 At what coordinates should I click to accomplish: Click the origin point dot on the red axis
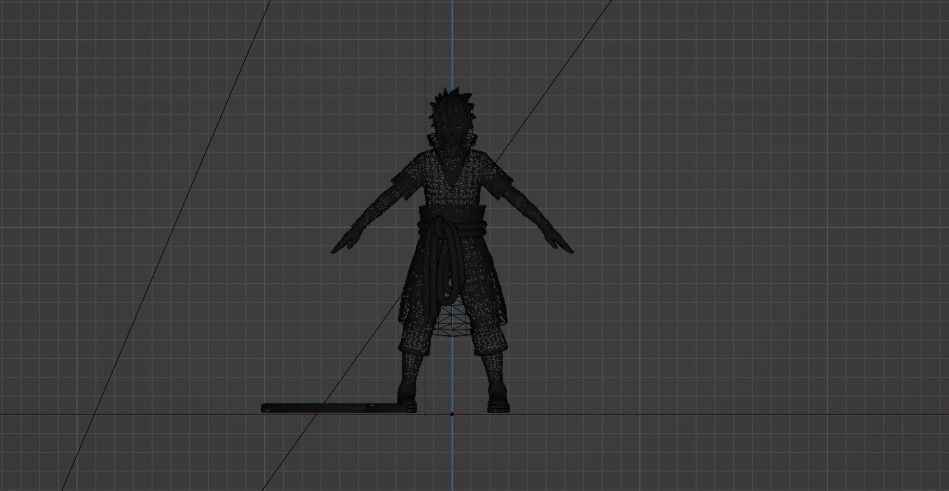452,414
